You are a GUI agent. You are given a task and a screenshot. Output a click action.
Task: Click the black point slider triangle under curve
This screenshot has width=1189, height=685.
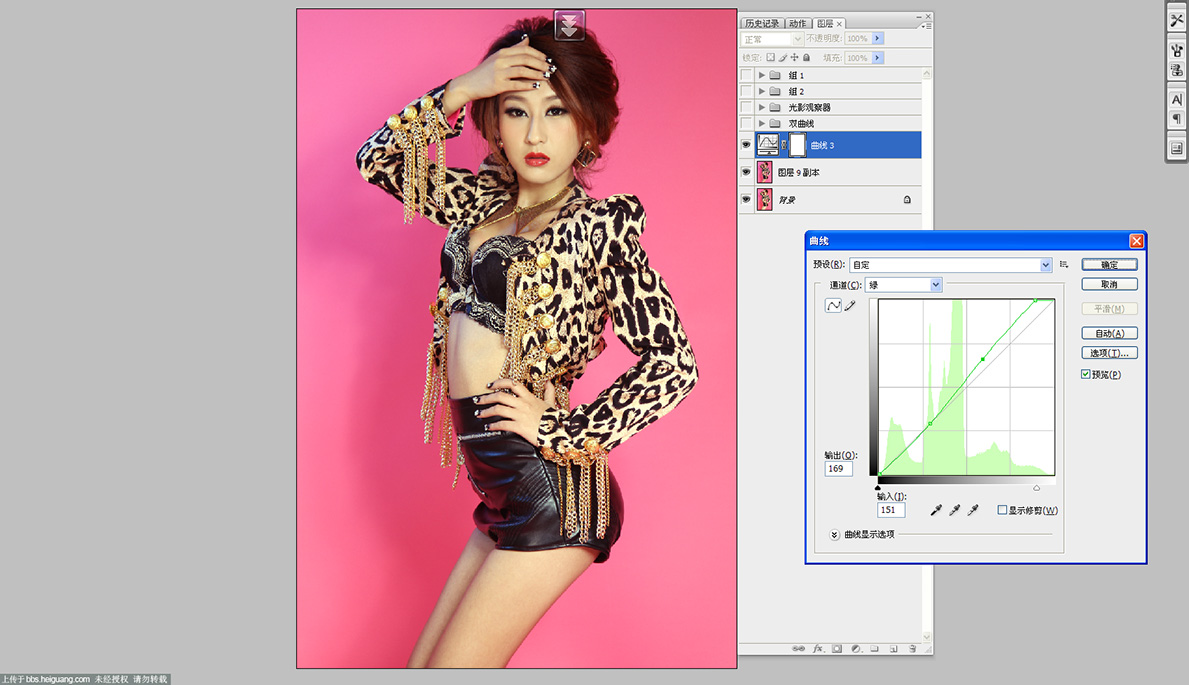click(x=878, y=488)
